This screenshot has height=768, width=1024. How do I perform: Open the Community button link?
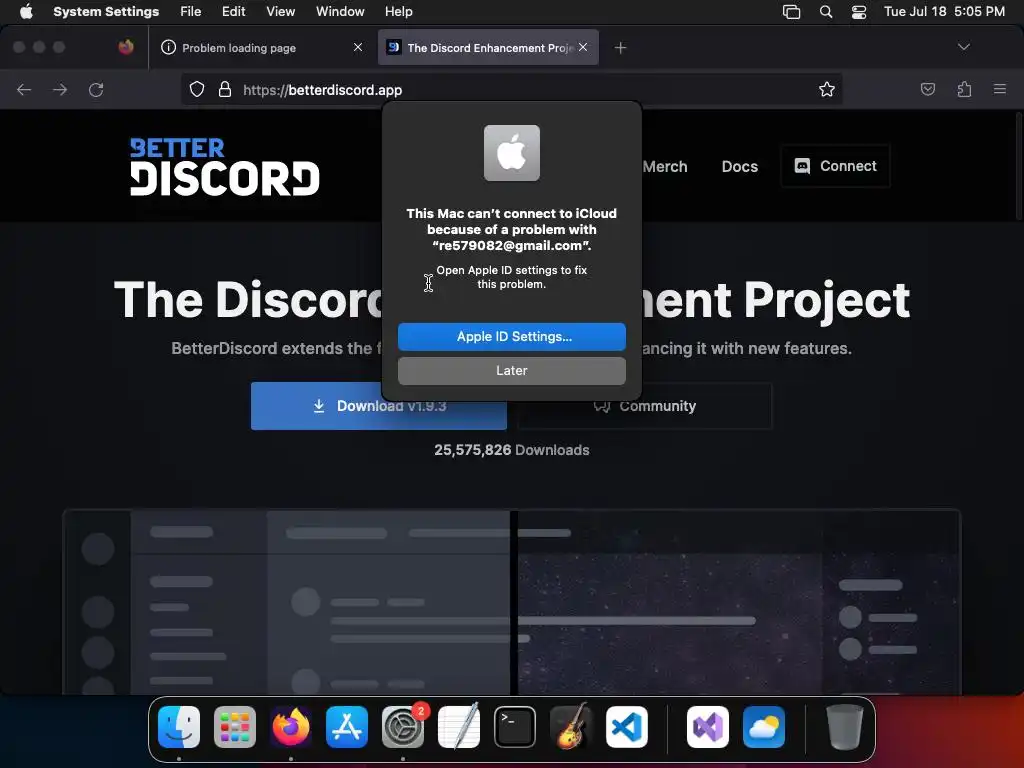tap(645, 406)
